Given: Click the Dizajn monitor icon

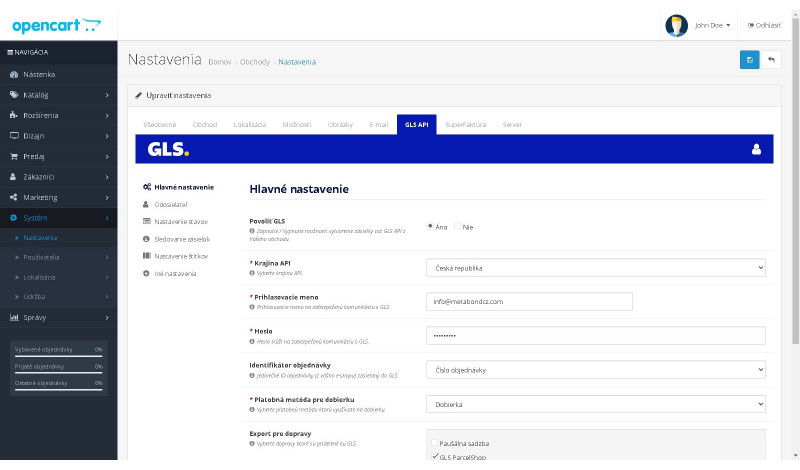Looking at the screenshot, I should (x=14, y=136).
